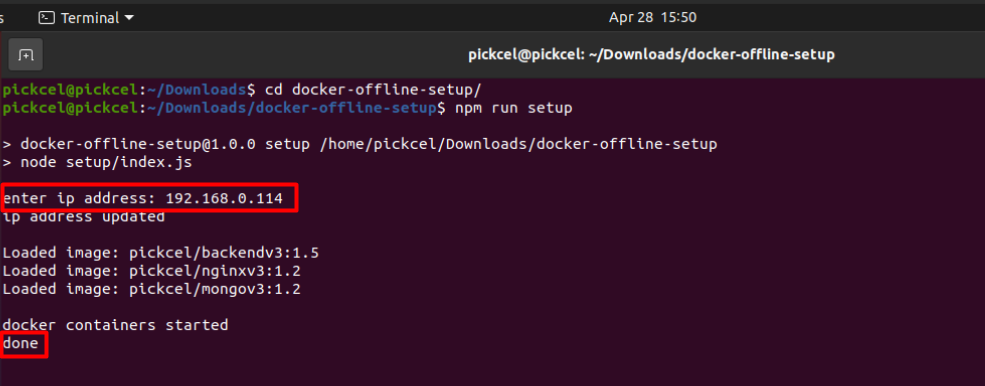
Task: Click the green pickcel@pickcel prompt on the first line
Action: click(70, 90)
